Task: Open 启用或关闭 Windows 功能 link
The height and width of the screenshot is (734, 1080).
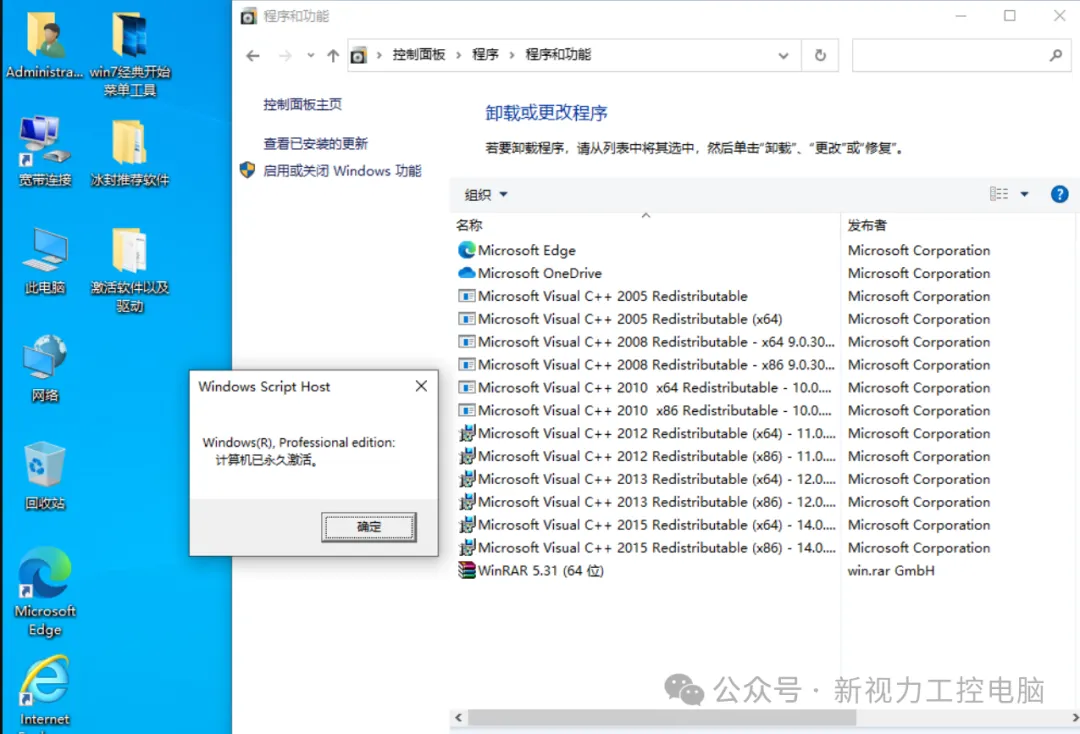Action: 342,171
